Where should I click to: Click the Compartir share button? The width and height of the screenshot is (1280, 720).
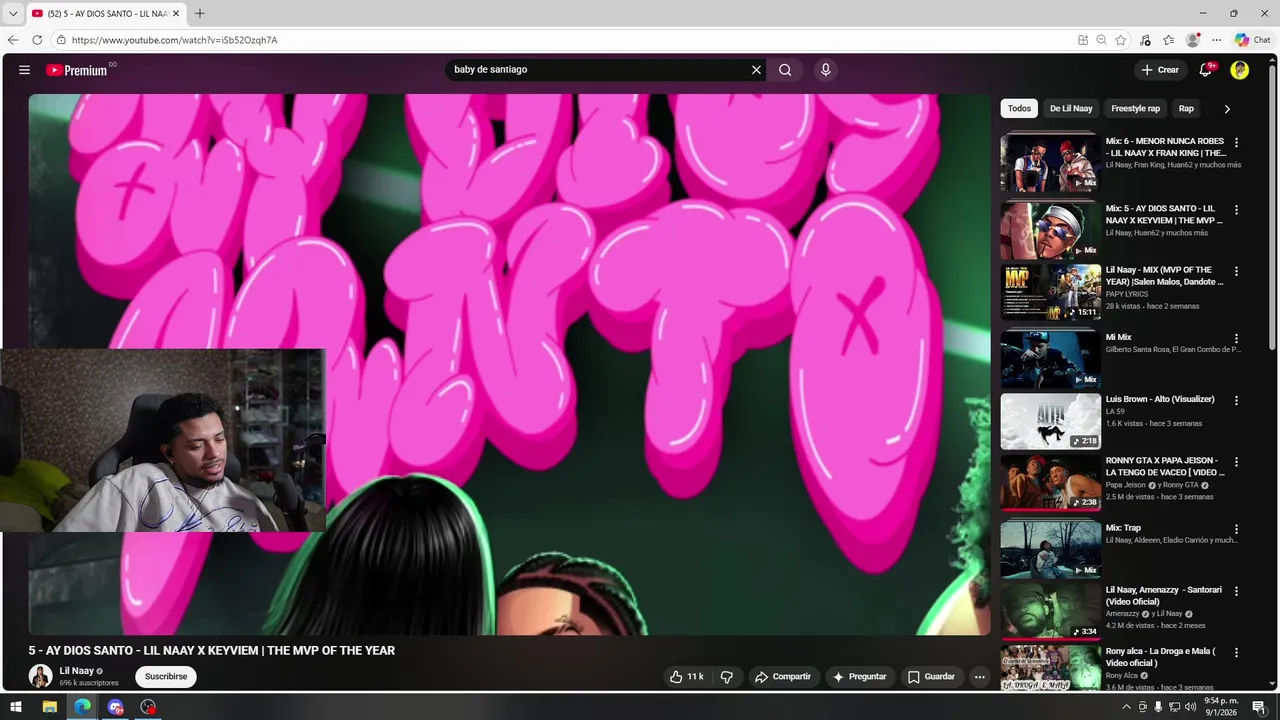(x=783, y=677)
